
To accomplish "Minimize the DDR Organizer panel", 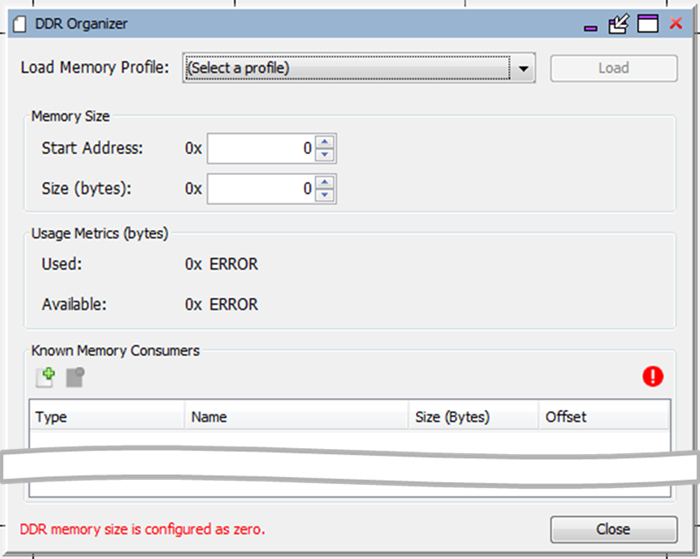I will [x=591, y=28].
